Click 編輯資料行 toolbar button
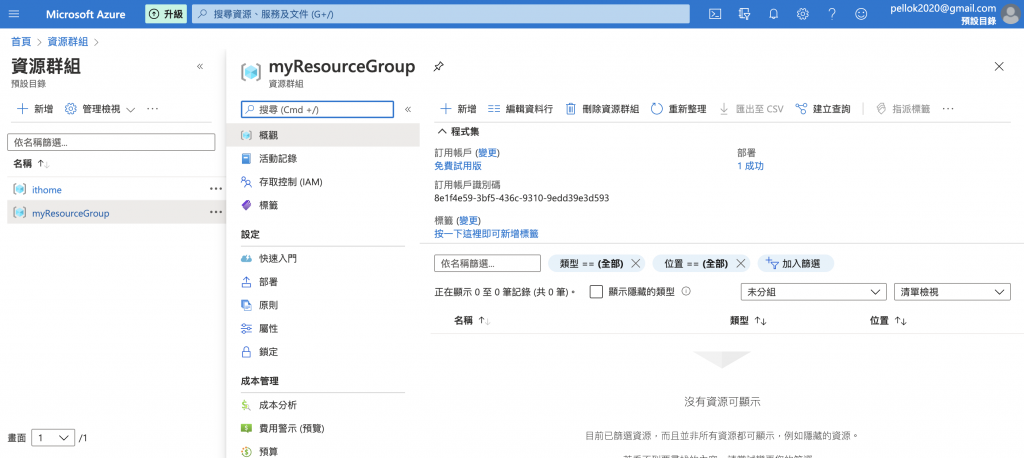Image resolution: width=1024 pixels, height=458 pixels. click(520, 109)
